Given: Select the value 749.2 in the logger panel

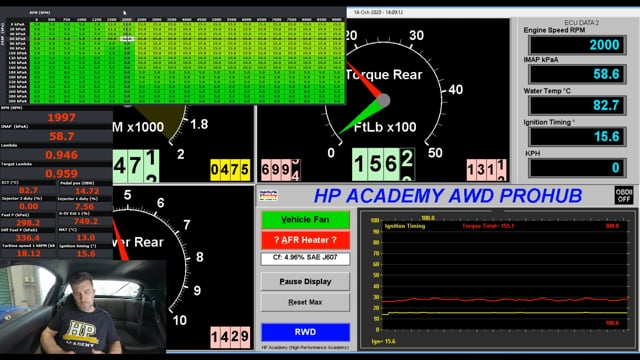Looking at the screenshot, I should (x=86, y=221).
